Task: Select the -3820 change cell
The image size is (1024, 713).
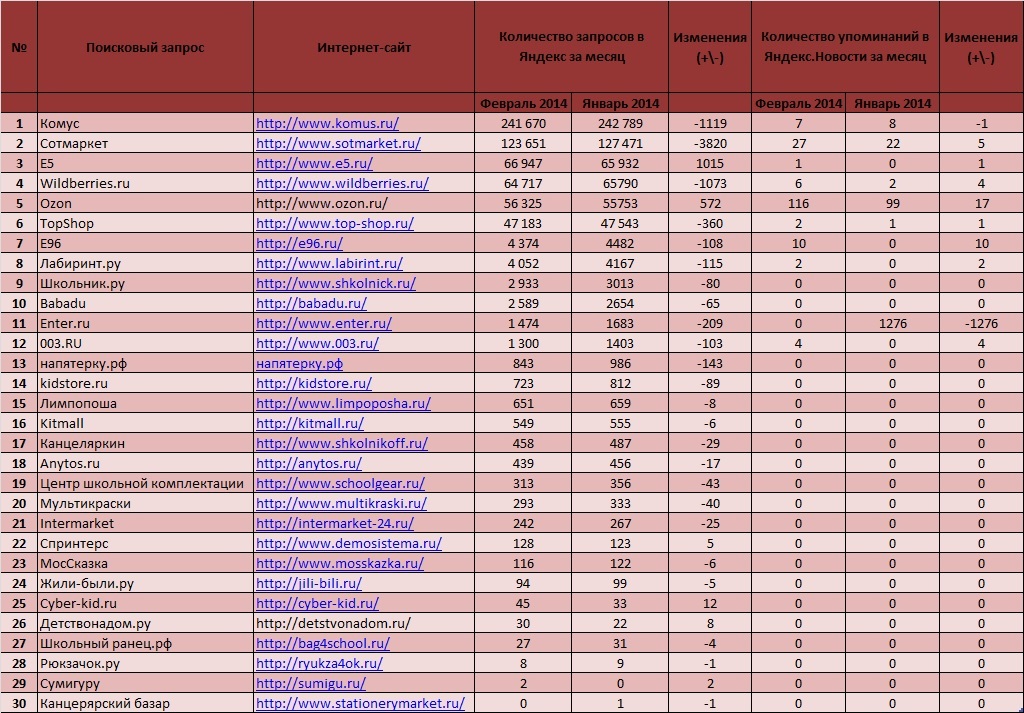Action: pyautogui.click(x=709, y=144)
